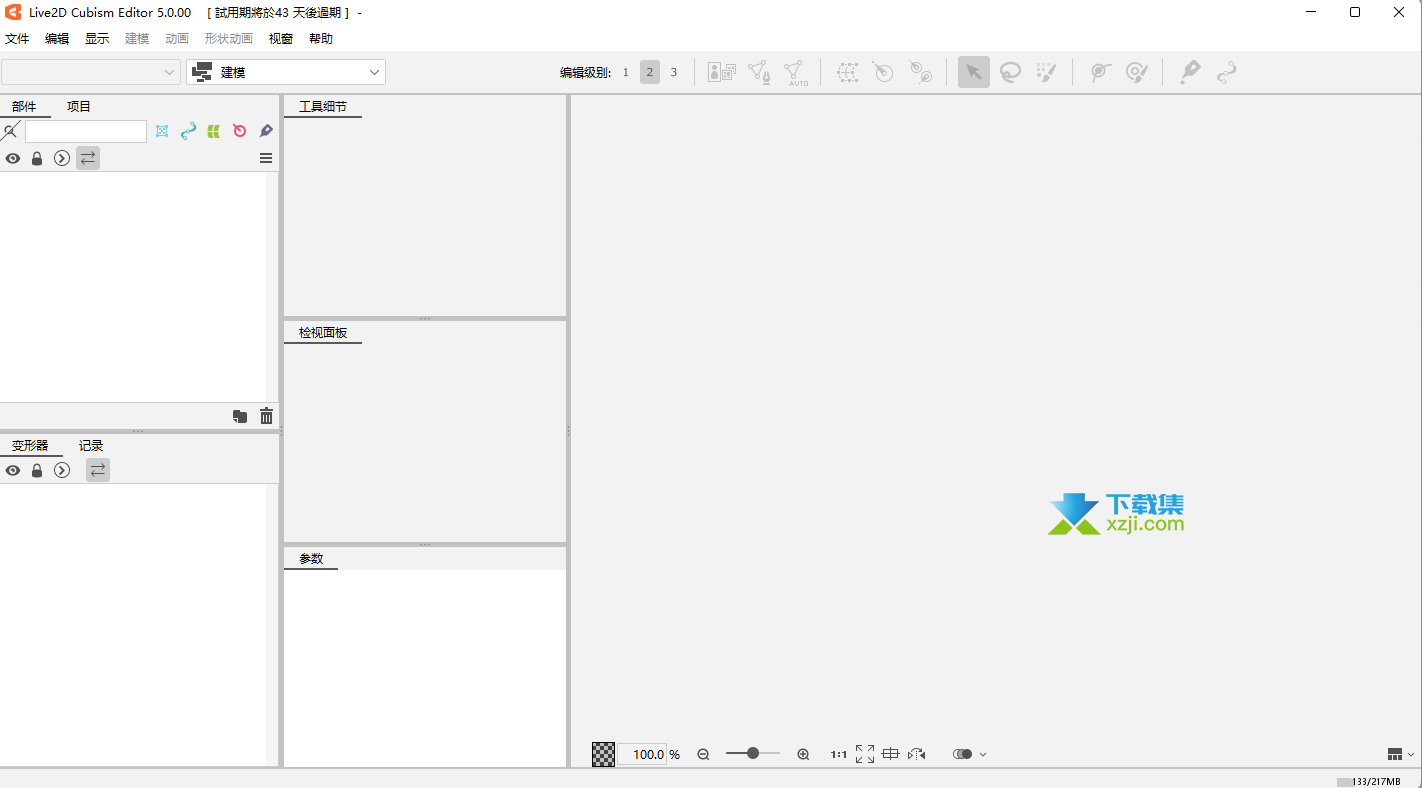
Task: Select the curved path tool in top toolbar
Action: click(x=1226, y=72)
